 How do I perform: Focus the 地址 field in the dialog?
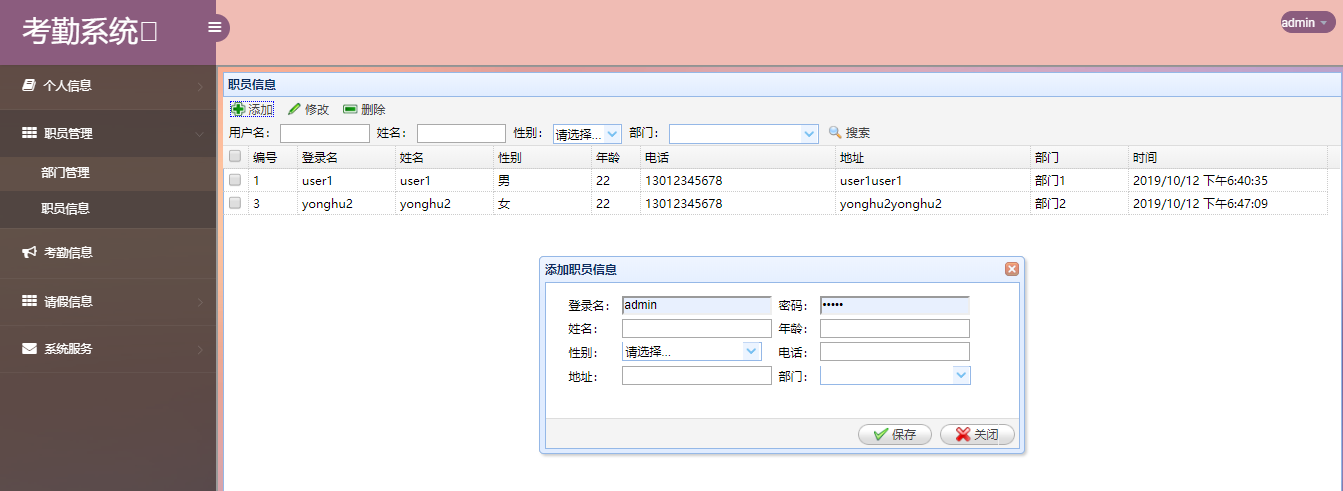click(697, 375)
